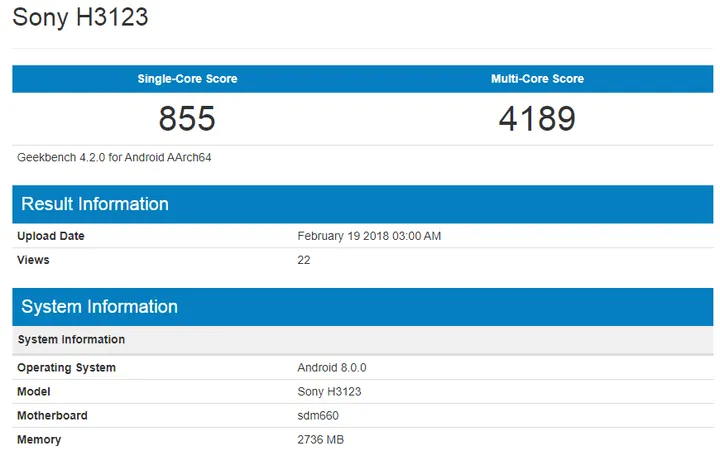Select the Android 8.0.0 value
720x460 pixels.
(332, 368)
